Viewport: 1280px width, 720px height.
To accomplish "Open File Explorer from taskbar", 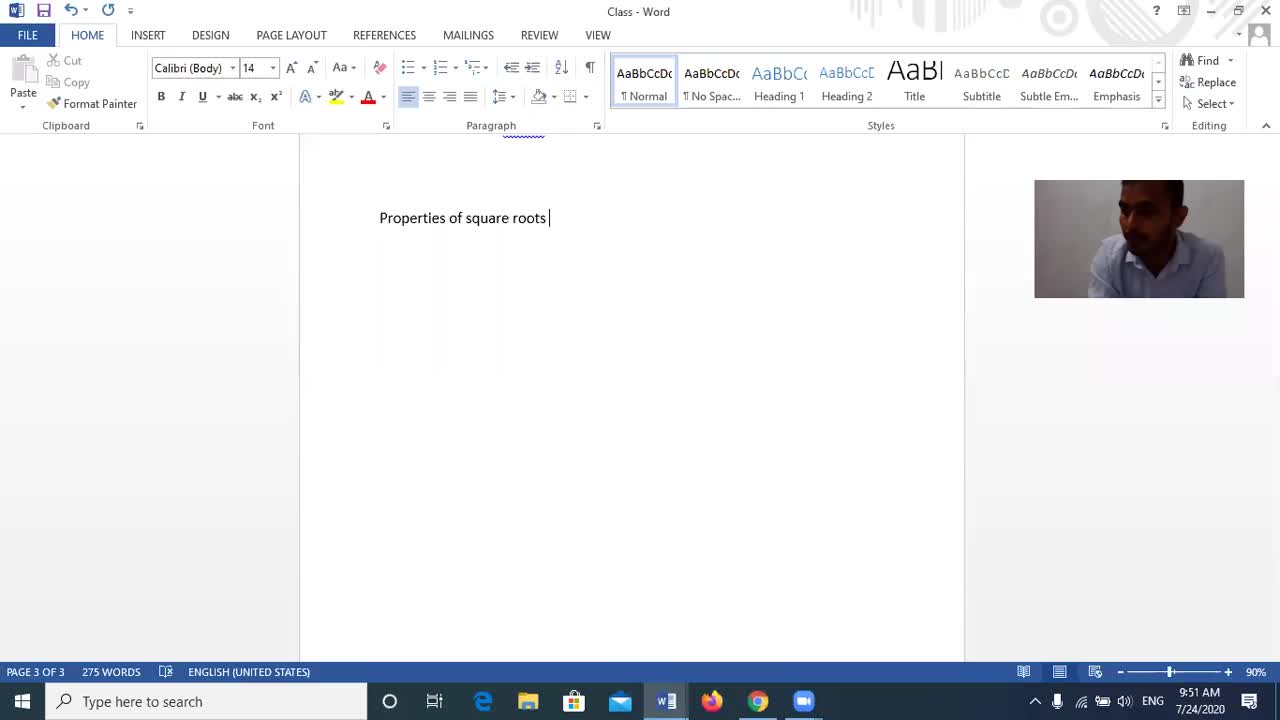I will (528, 701).
